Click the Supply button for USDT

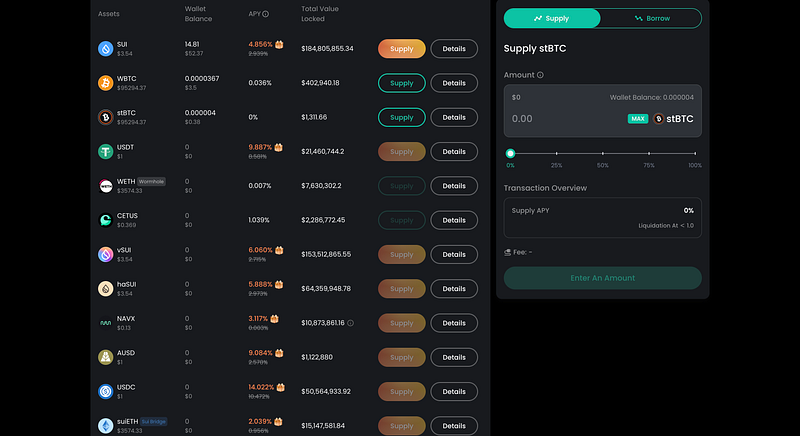pos(402,151)
